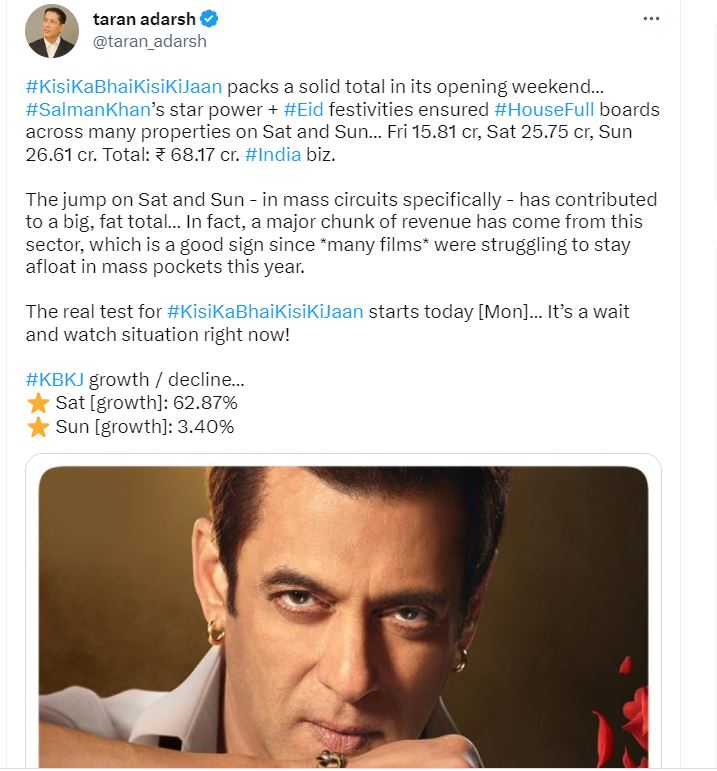Screen dimensions: 717x771
Task: Open the #KBKJ hashtag
Action: click(x=56, y=380)
